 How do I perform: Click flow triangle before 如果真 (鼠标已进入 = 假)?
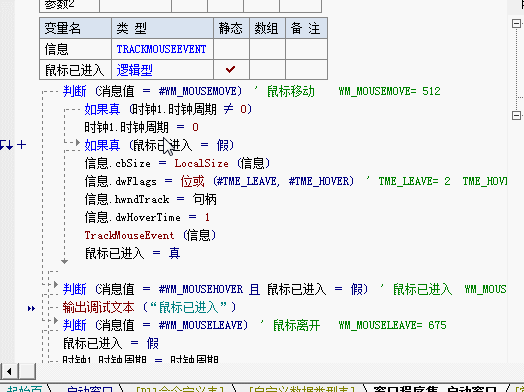pyautogui.click(x=78, y=143)
